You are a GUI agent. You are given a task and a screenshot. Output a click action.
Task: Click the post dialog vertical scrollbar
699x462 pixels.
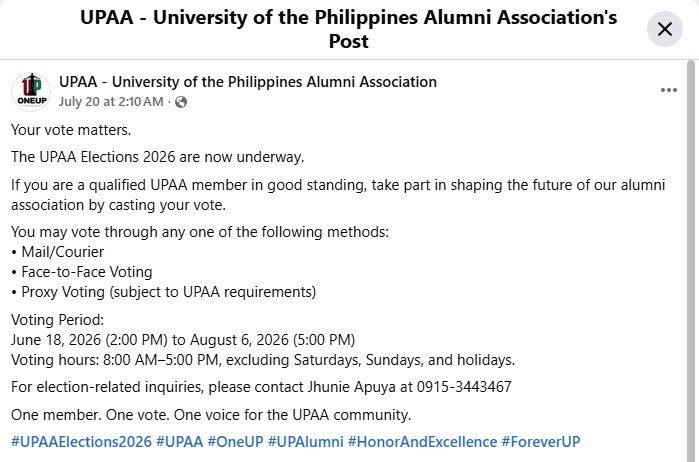[691, 261]
